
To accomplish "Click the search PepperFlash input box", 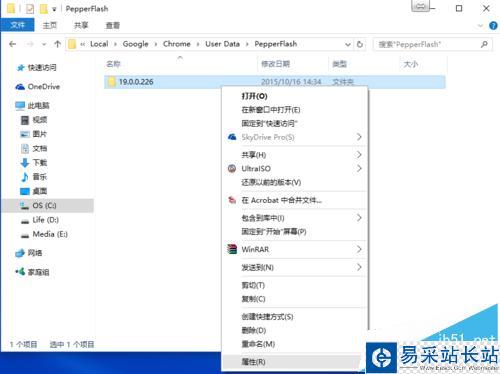I will [x=432, y=44].
